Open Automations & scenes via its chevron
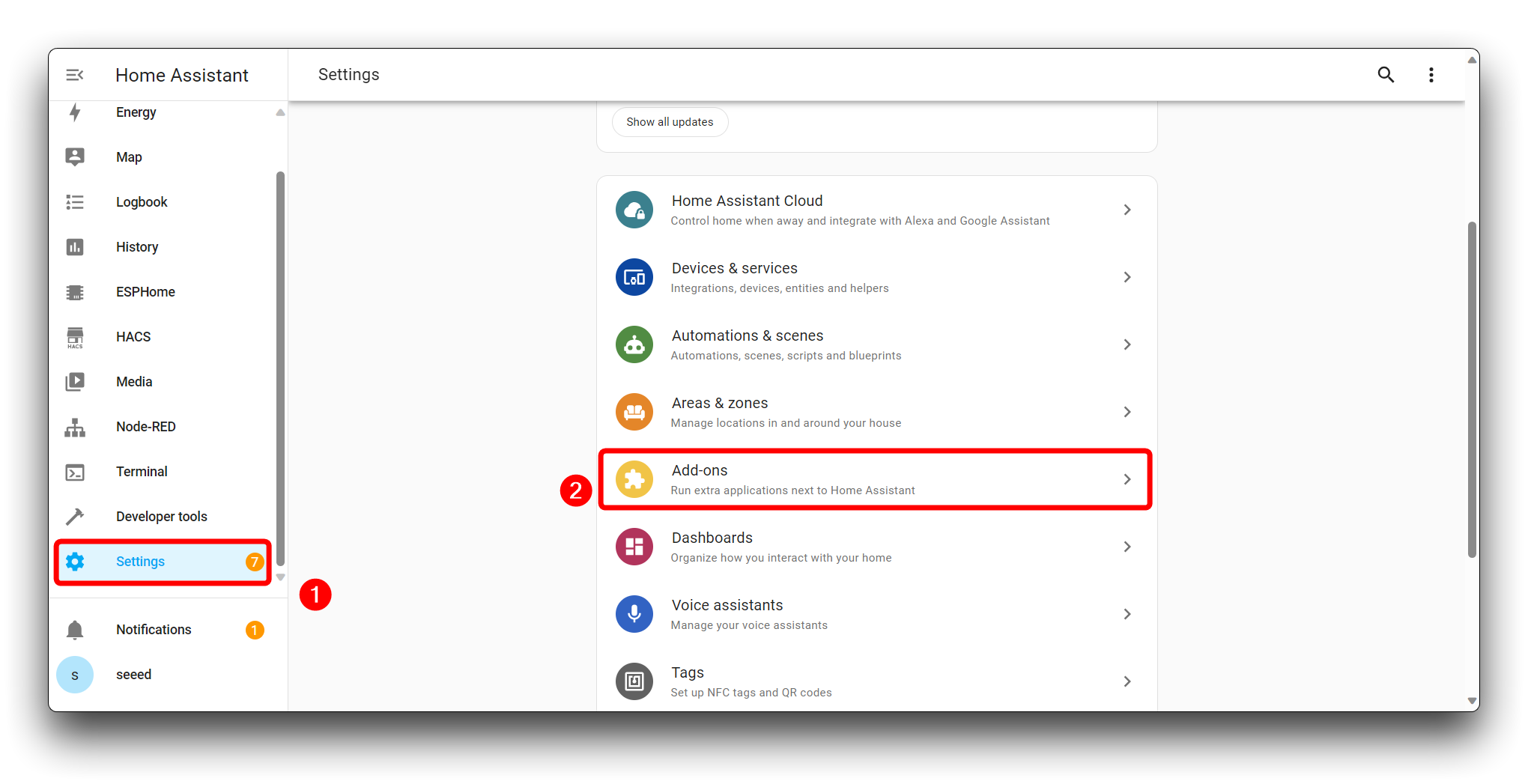1528x784 pixels. (1127, 344)
